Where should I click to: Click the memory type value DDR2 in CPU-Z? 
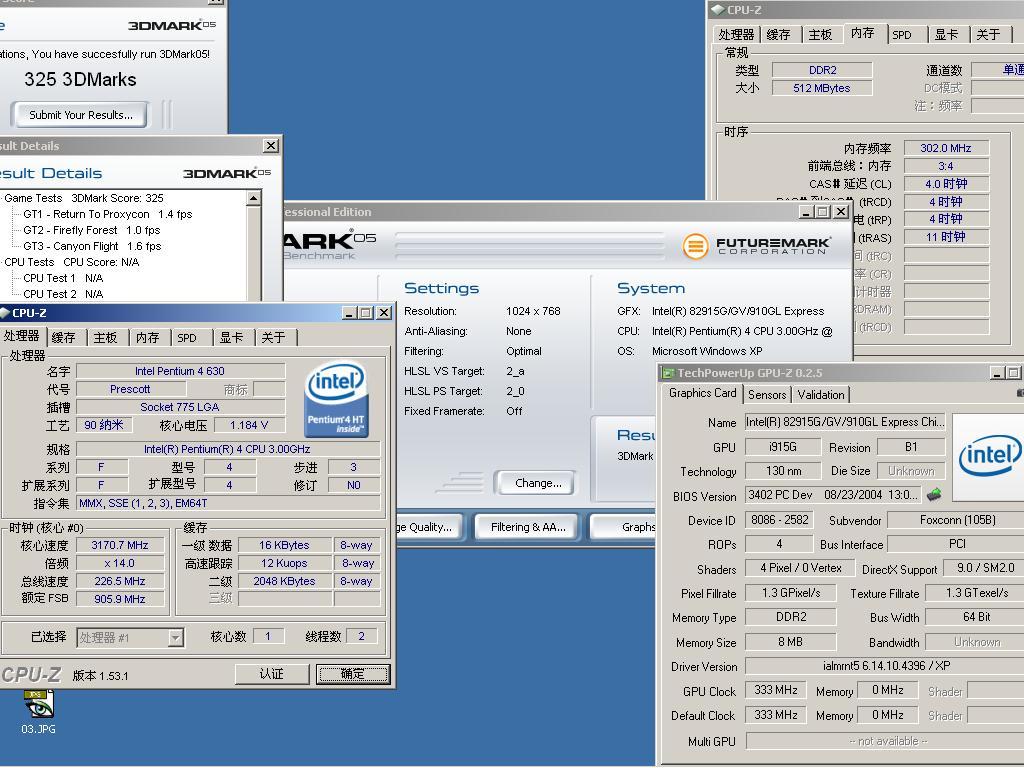[x=822, y=70]
